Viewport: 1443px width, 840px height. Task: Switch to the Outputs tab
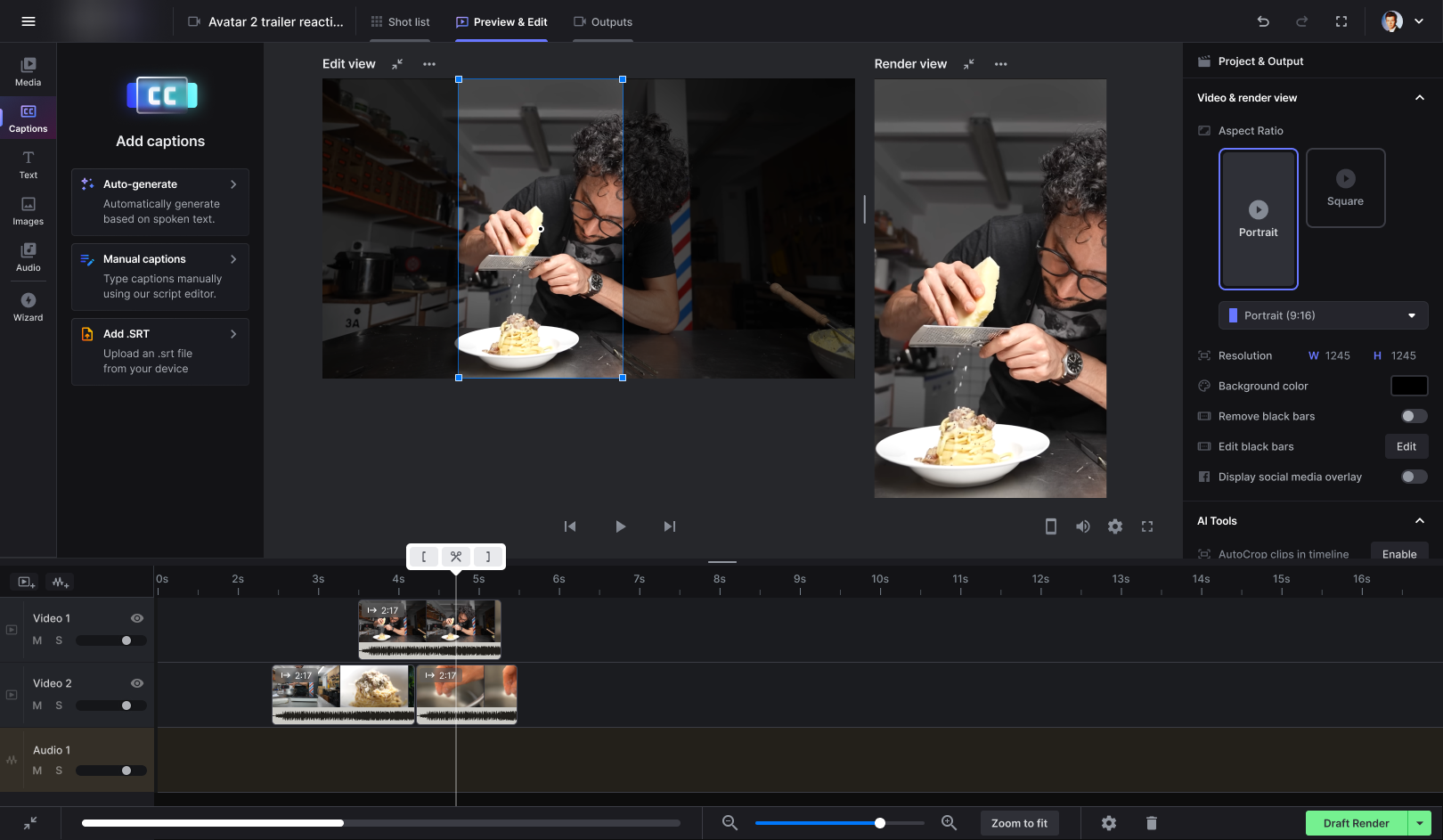[603, 22]
